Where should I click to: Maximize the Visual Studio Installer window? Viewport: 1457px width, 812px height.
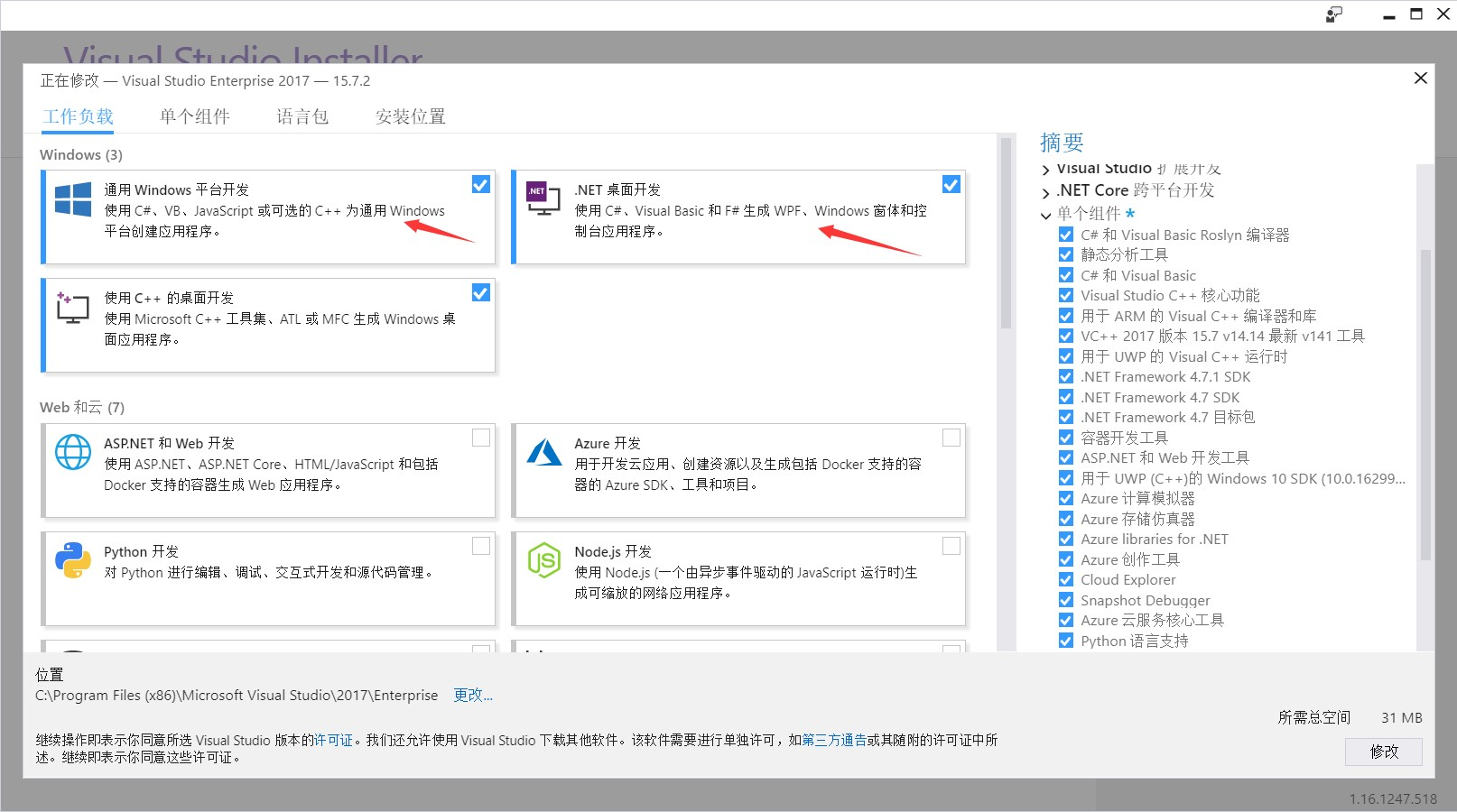coord(1416,14)
